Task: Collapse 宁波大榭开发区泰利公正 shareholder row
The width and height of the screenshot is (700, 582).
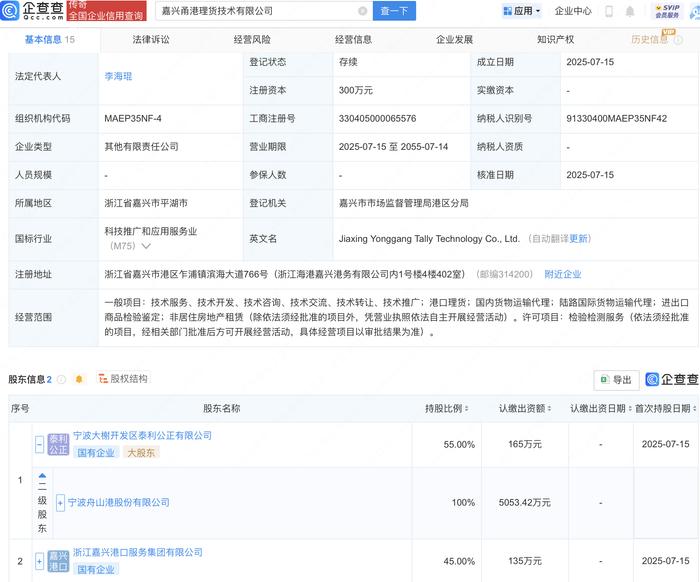Action: pos(39,445)
